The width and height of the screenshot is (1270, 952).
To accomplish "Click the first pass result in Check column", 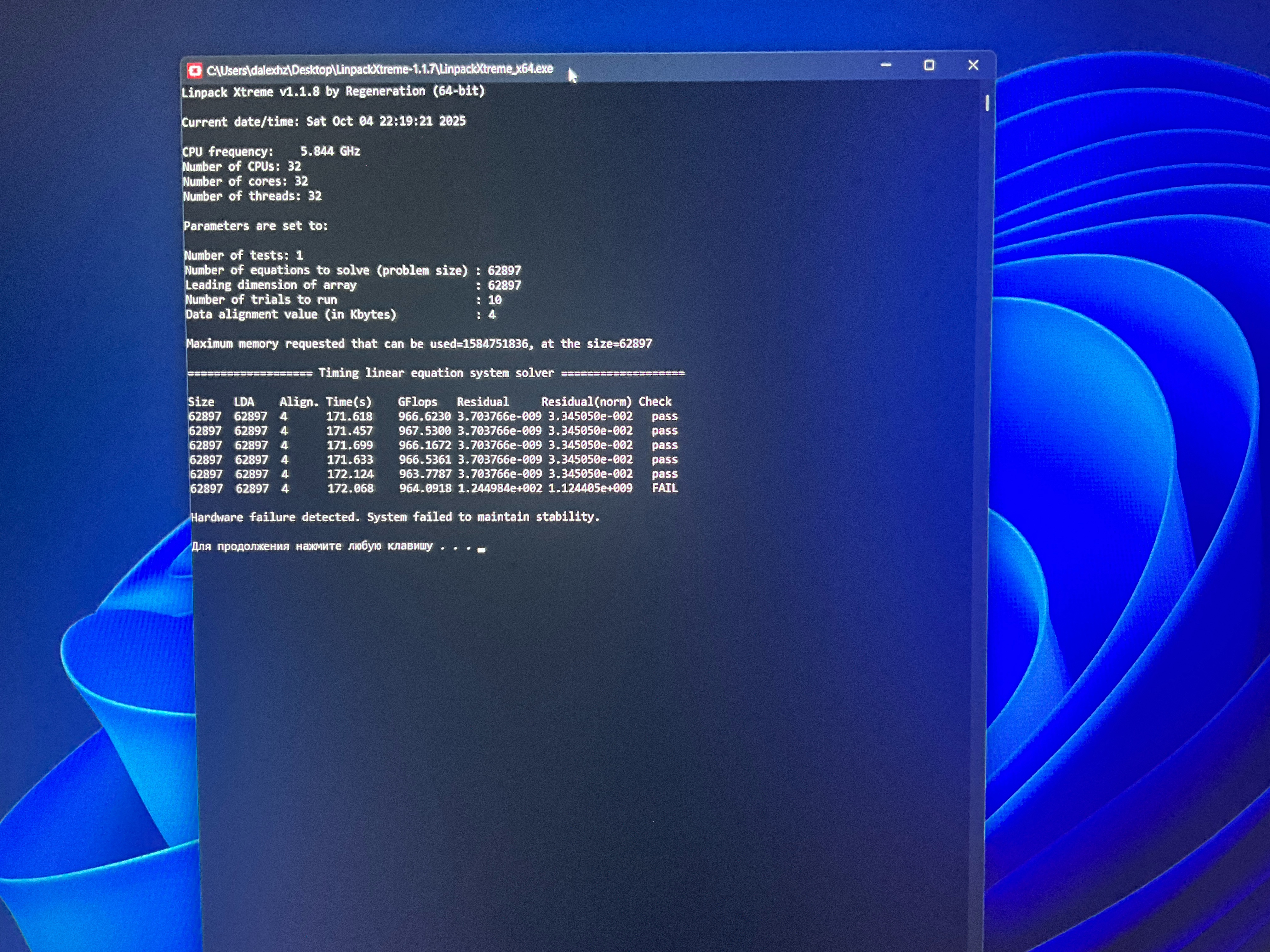I will 664,416.
